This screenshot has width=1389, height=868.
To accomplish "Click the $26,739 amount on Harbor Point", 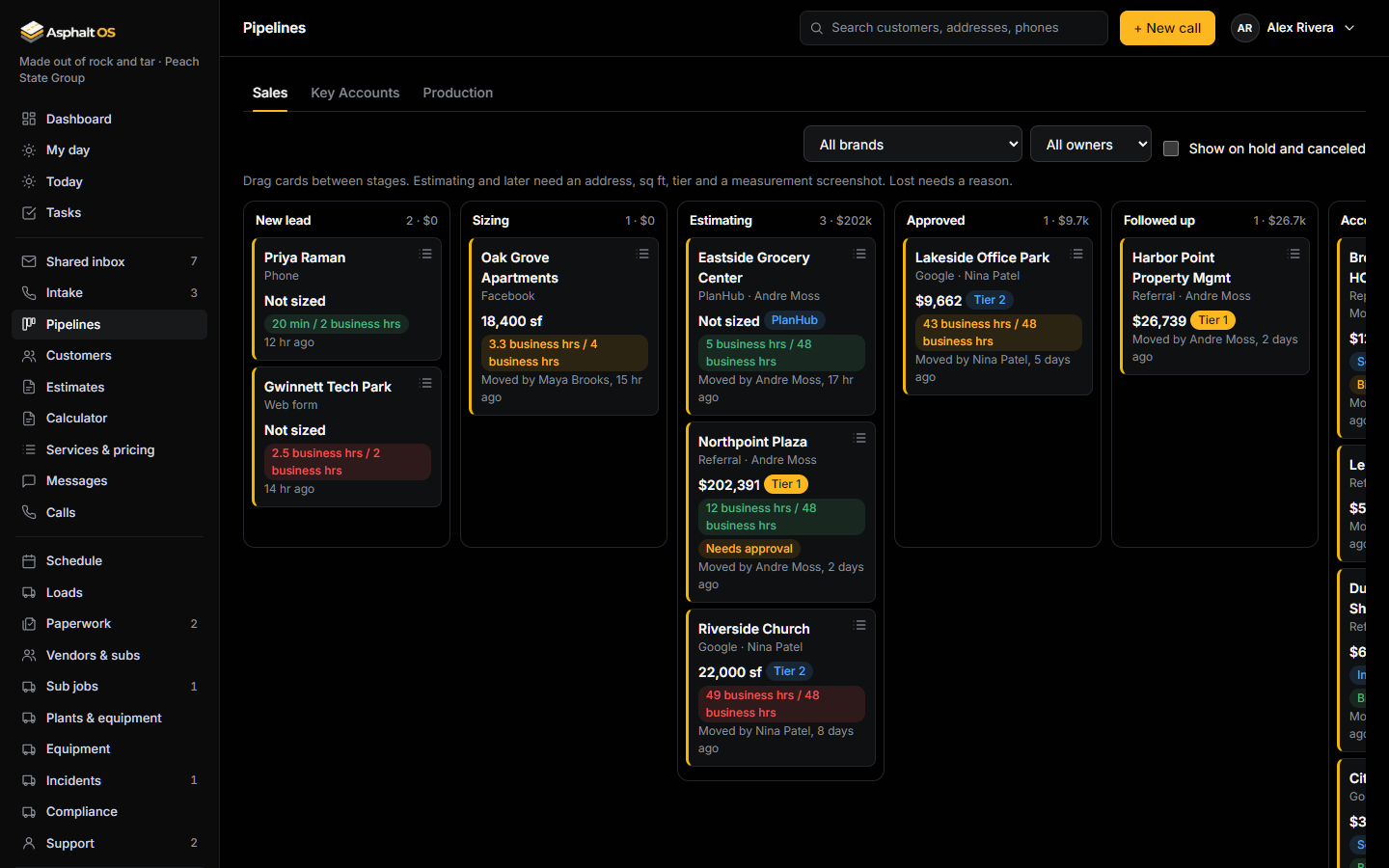I will pos(1159,320).
